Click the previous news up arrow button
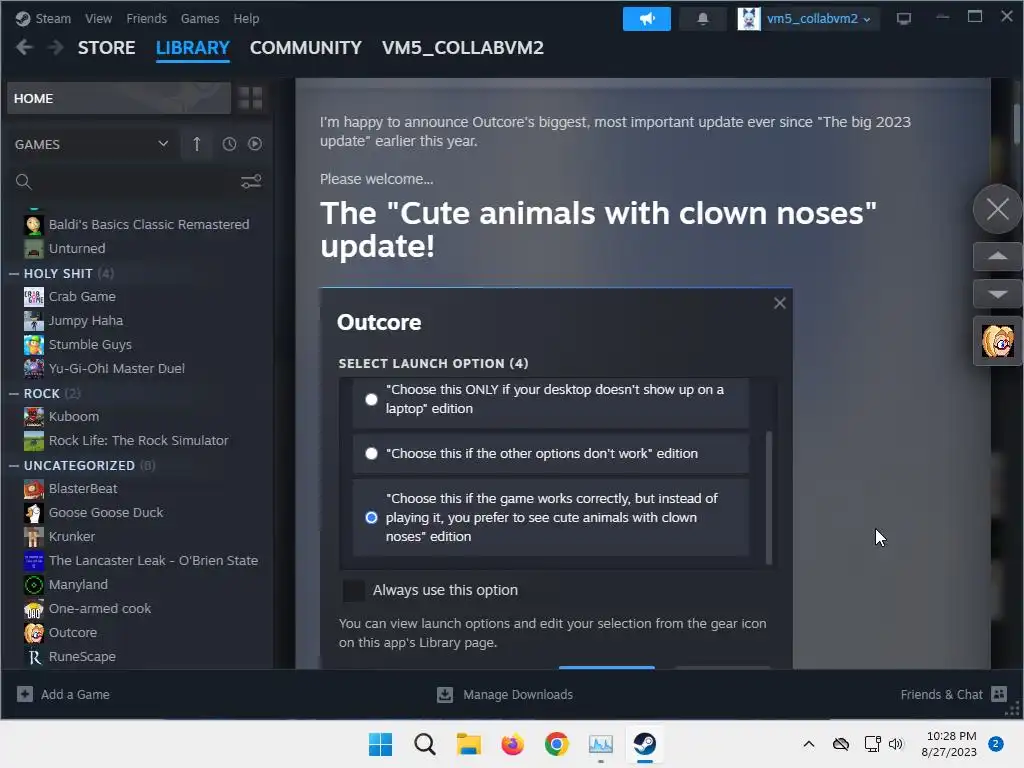The width and height of the screenshot is (1024, 768). 997,256
